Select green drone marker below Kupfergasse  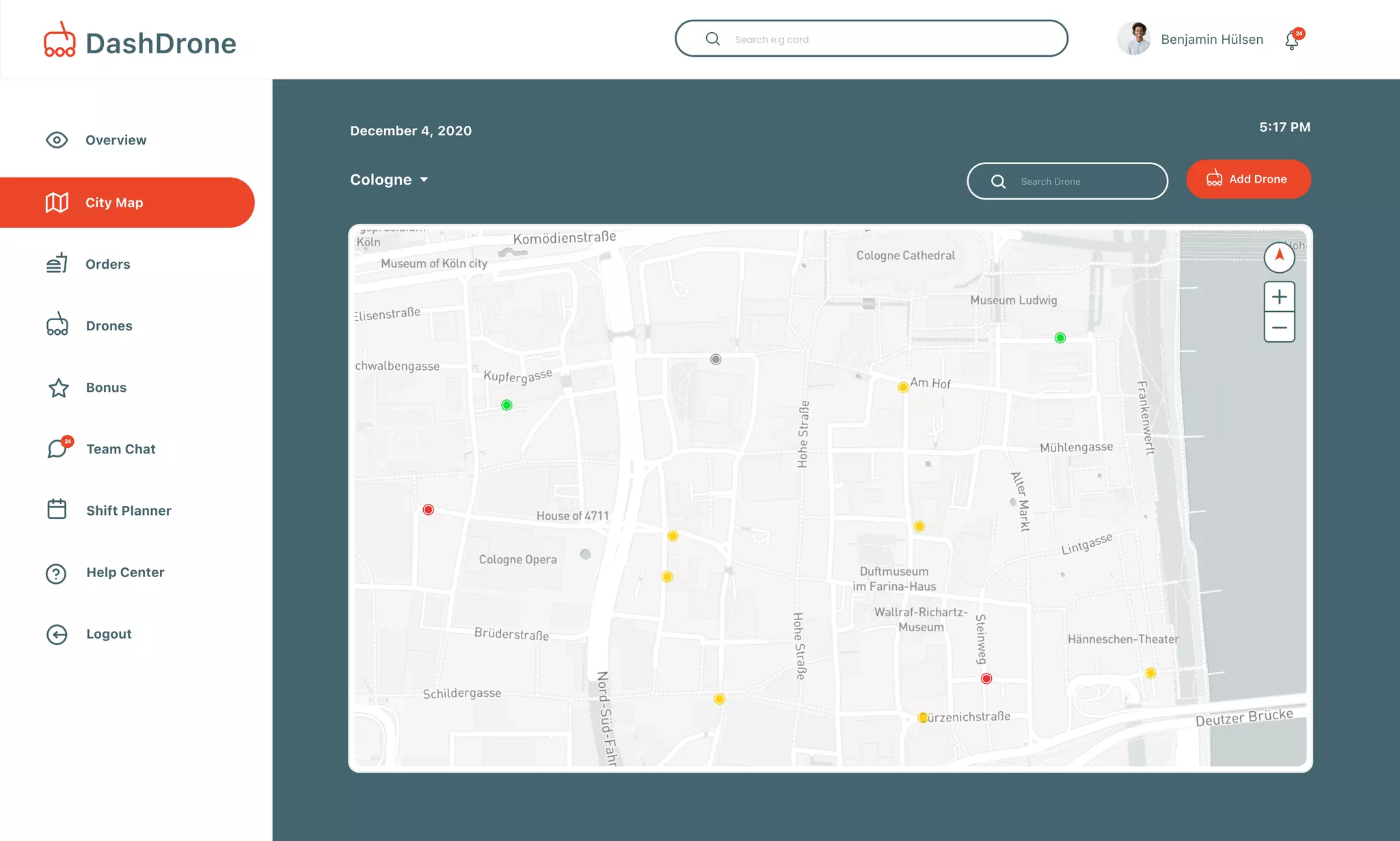(x=507, y=405)
